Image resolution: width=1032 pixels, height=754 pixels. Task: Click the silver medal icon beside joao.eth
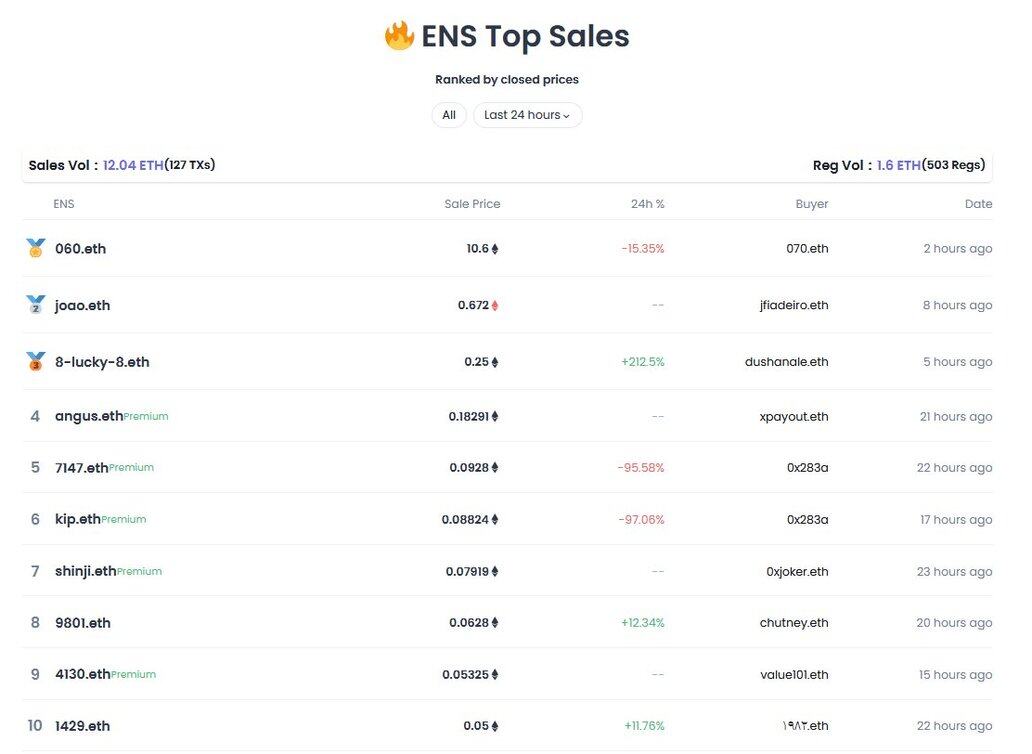point(36,305)
